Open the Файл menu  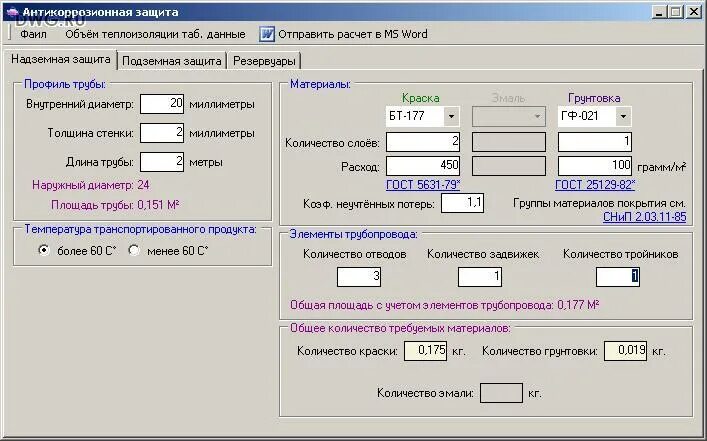[33, 34]
